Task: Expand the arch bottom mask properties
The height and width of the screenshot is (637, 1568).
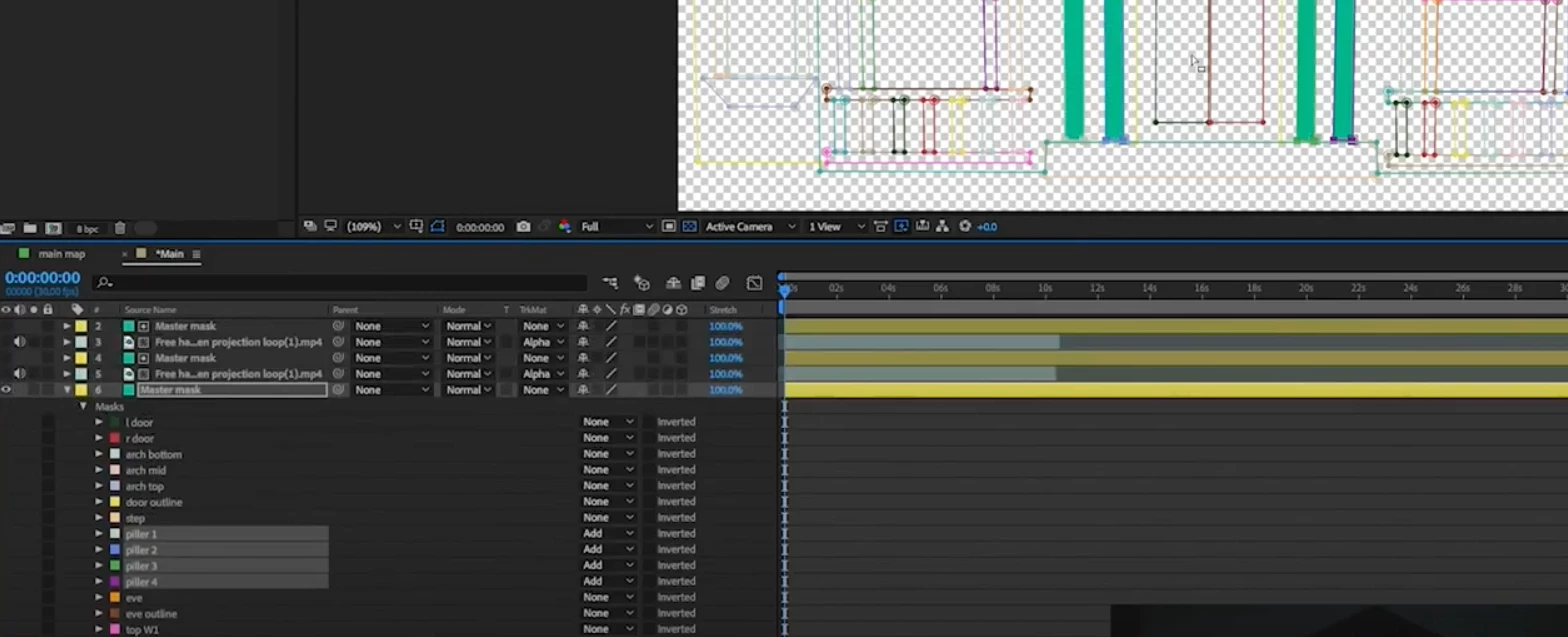Action: [x=99, y=454]
